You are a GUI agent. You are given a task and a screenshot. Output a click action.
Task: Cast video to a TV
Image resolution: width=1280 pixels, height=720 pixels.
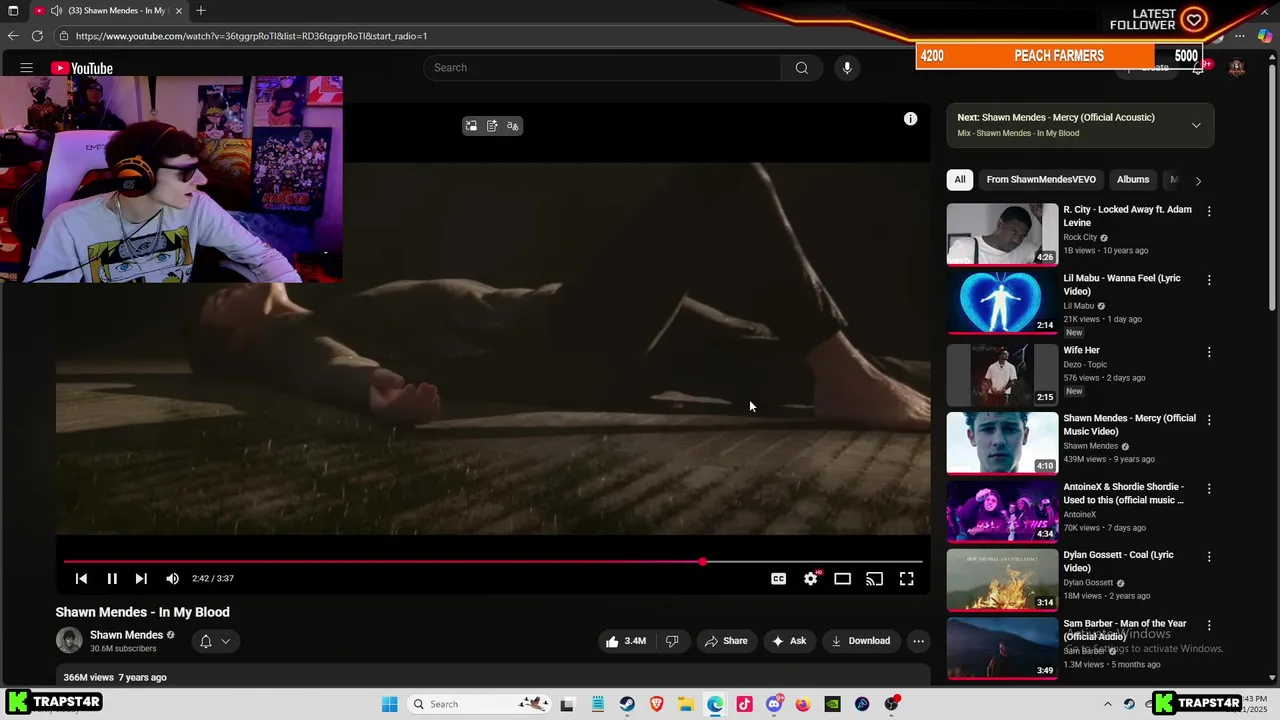point(875,579)
